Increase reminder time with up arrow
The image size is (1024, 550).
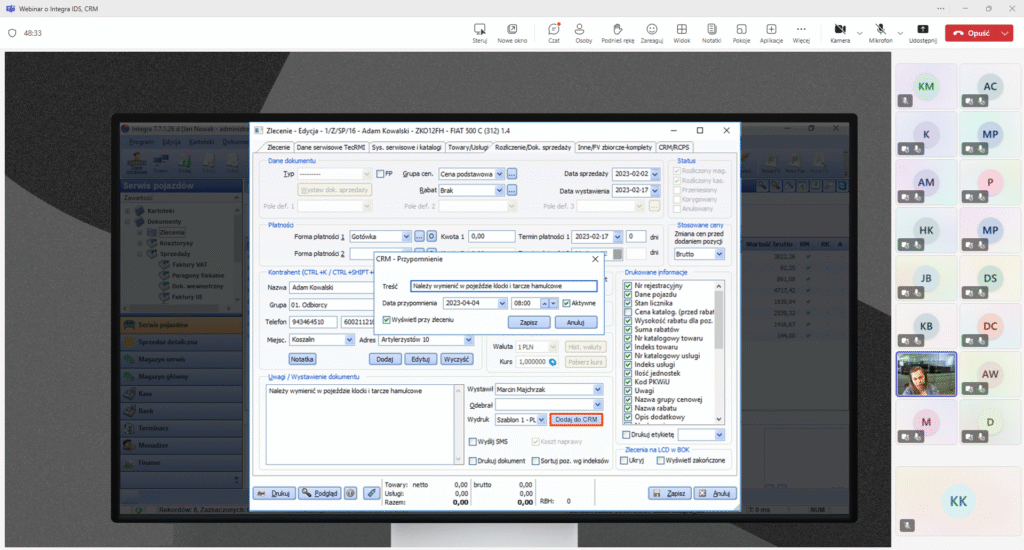tap(545, 303)
